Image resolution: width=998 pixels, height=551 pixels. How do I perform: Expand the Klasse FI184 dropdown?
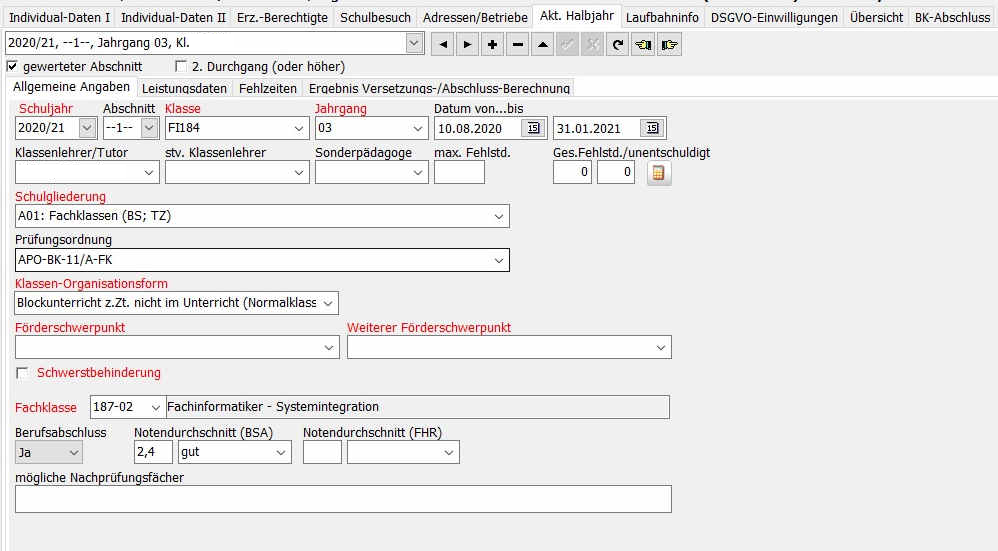point(299,128)
